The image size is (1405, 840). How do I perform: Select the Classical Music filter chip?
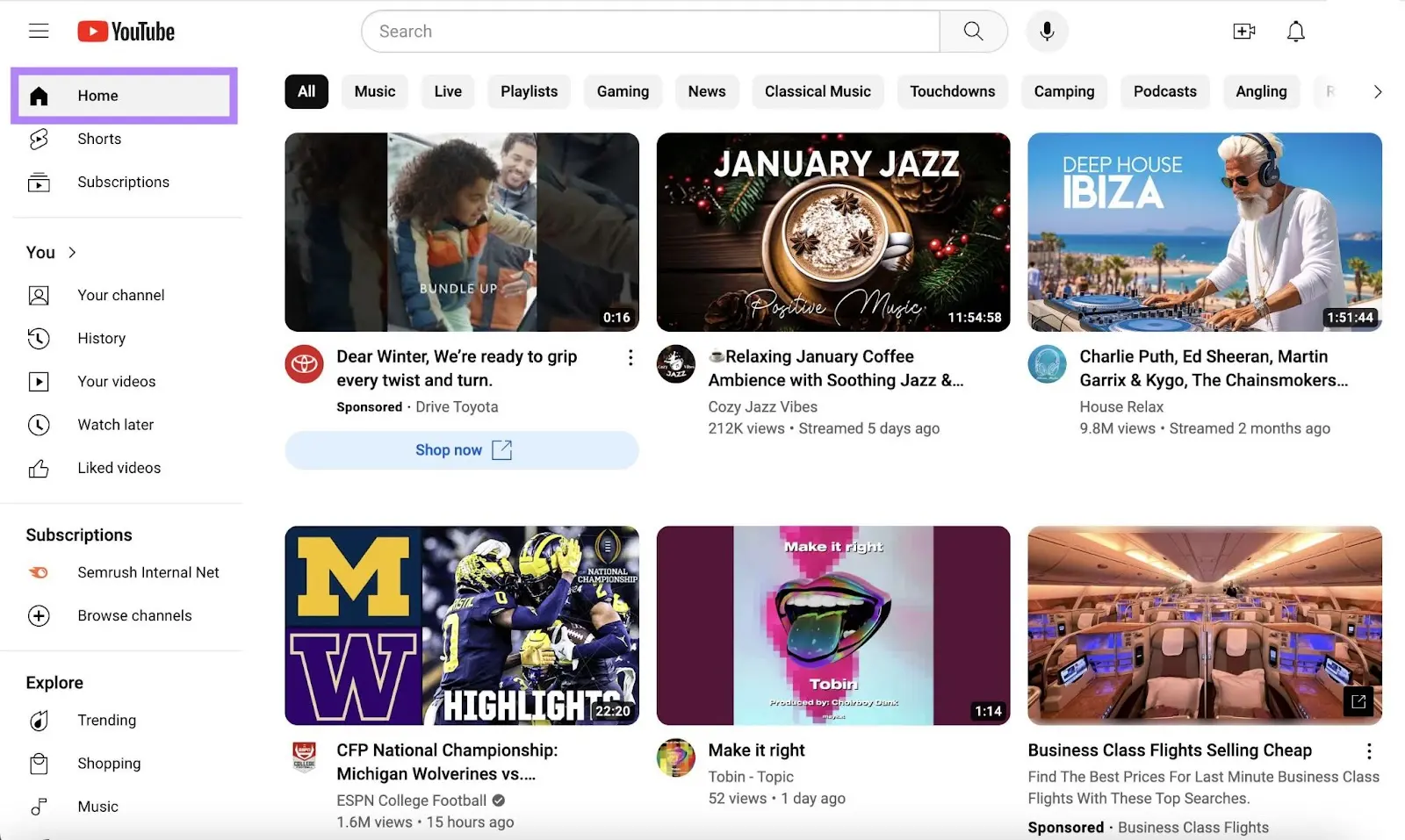817,91
